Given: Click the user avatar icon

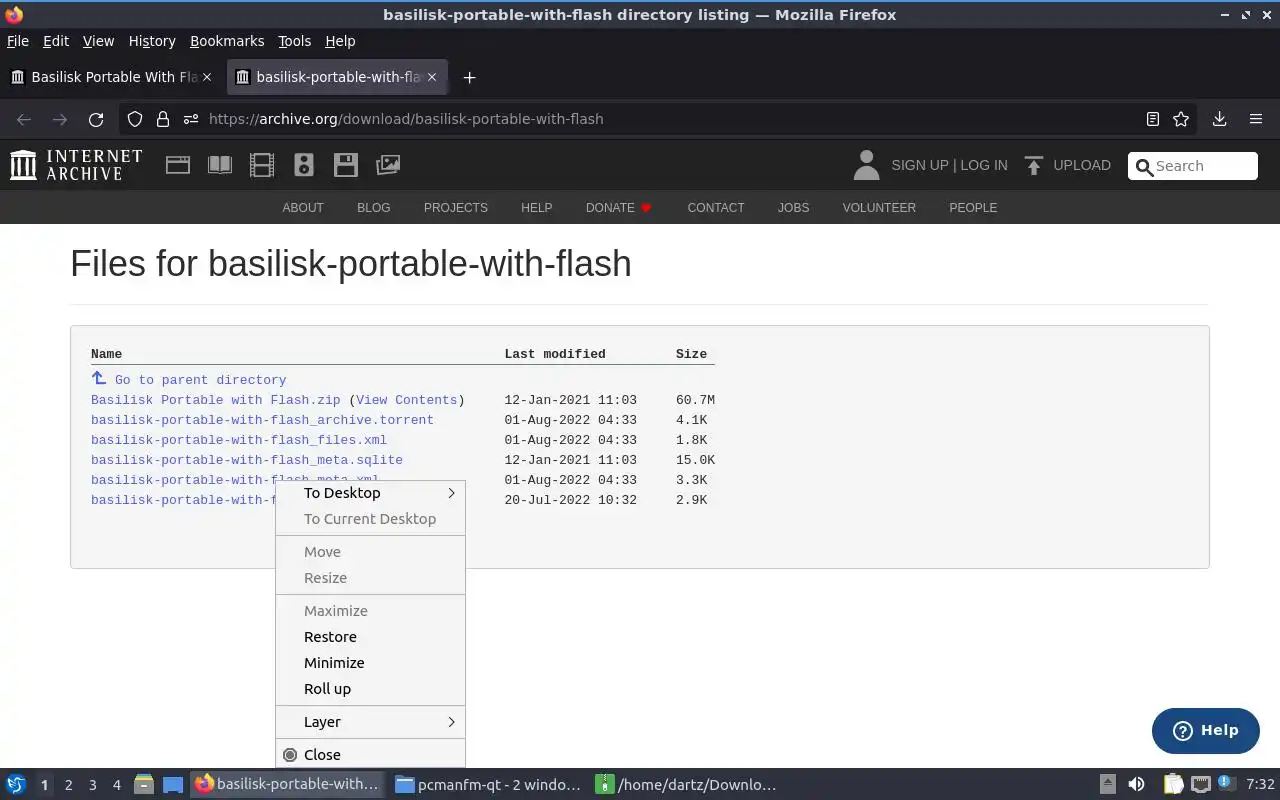Looking at the screenshot, I should coord(866,165).
